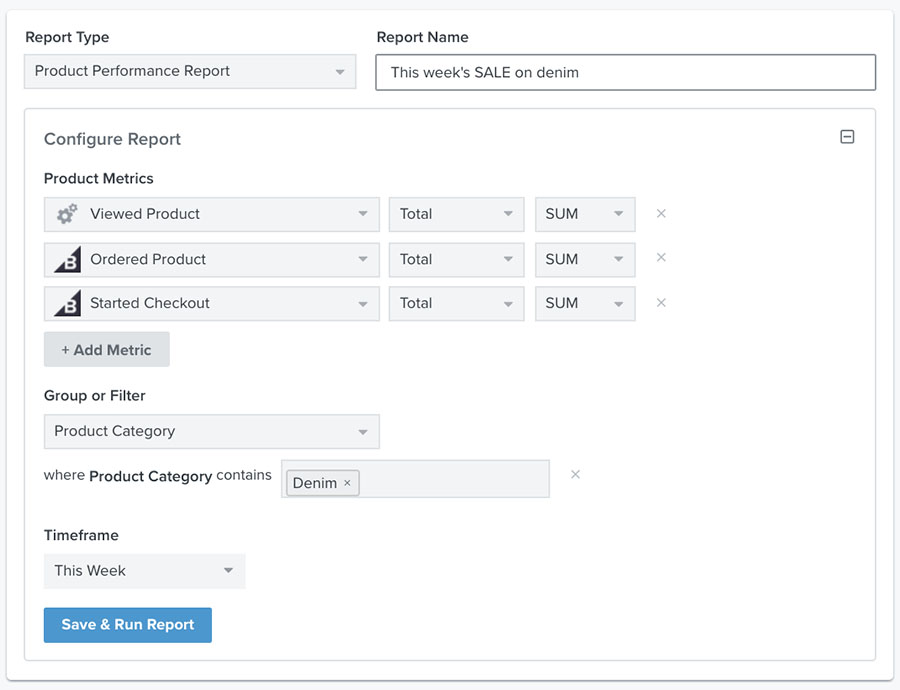The width and height of the screenshot is (900, 690).
Task: Click the filter values box containing Denim
Action: point(450,479)
